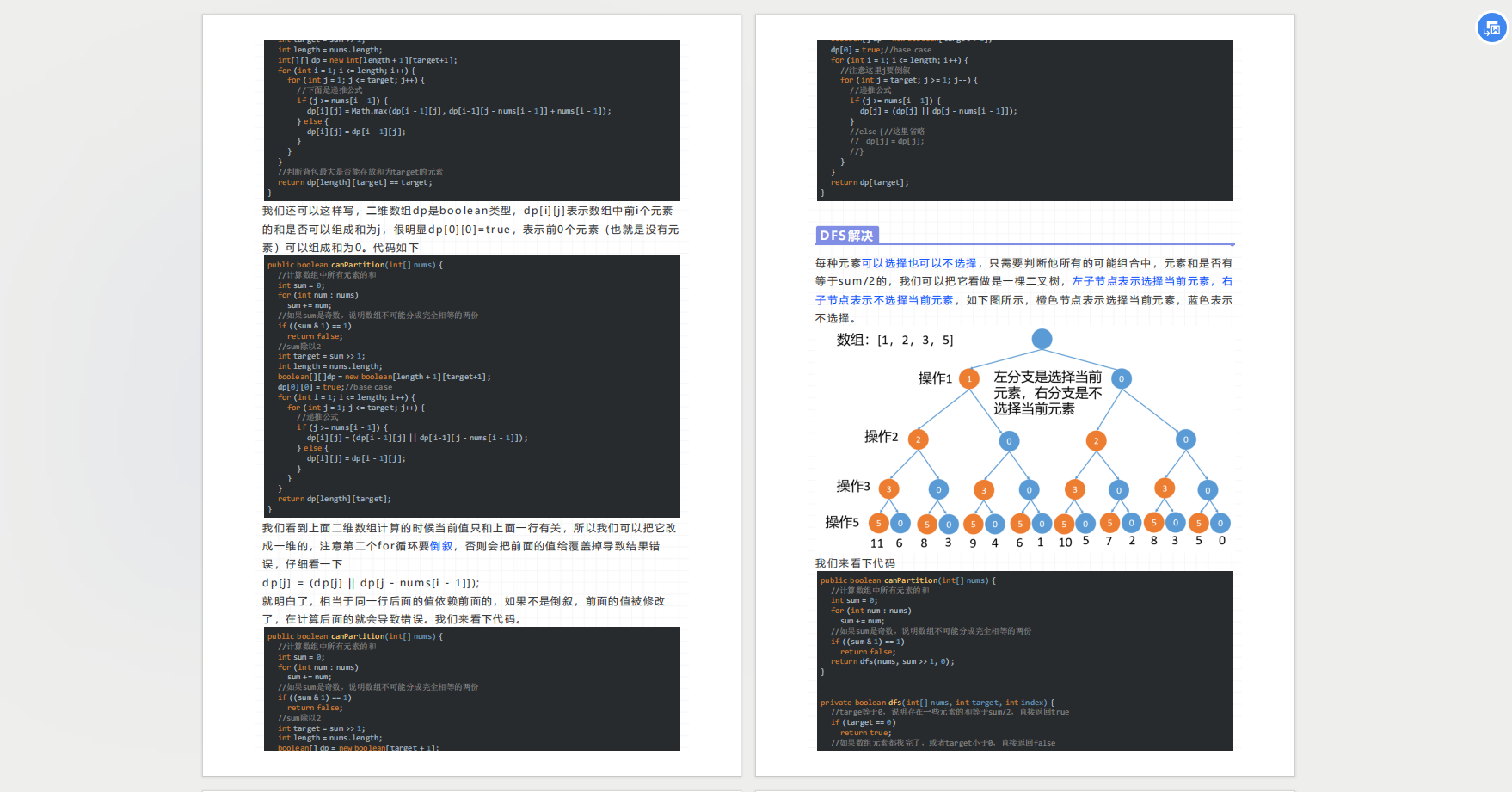Click the blue root node of the binary tree

click(1041, 339)
